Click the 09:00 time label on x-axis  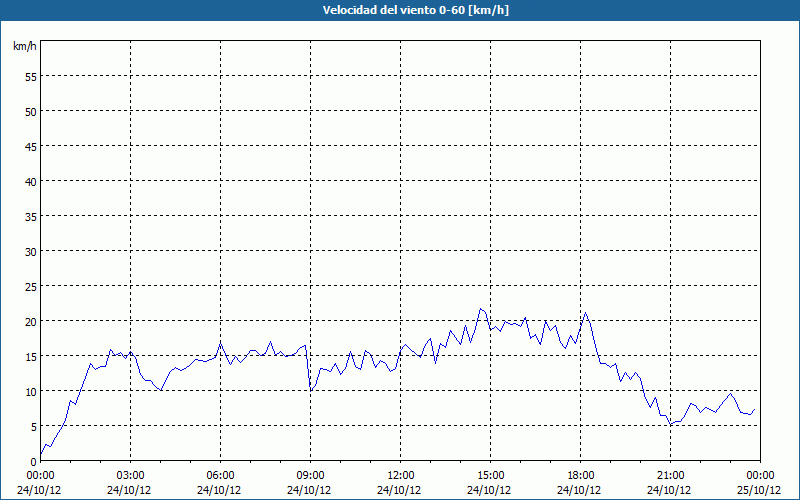(x=310, y=476)
